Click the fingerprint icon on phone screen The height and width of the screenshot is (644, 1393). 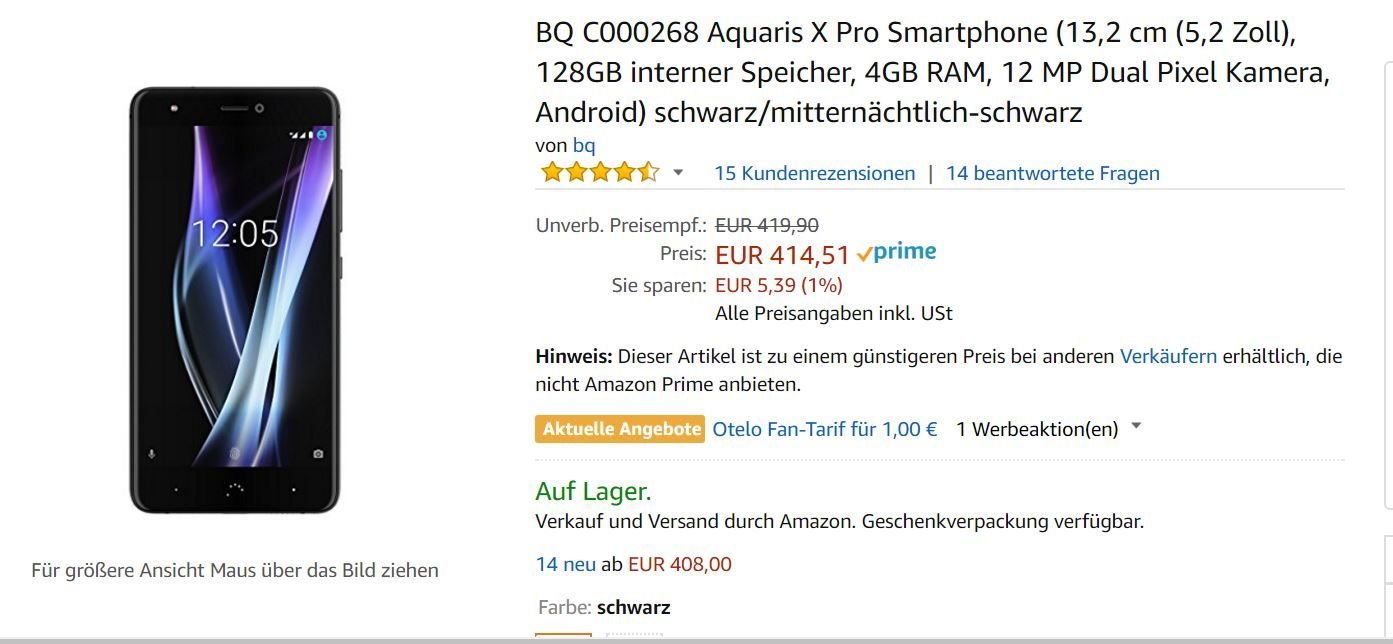pos(235,454)
